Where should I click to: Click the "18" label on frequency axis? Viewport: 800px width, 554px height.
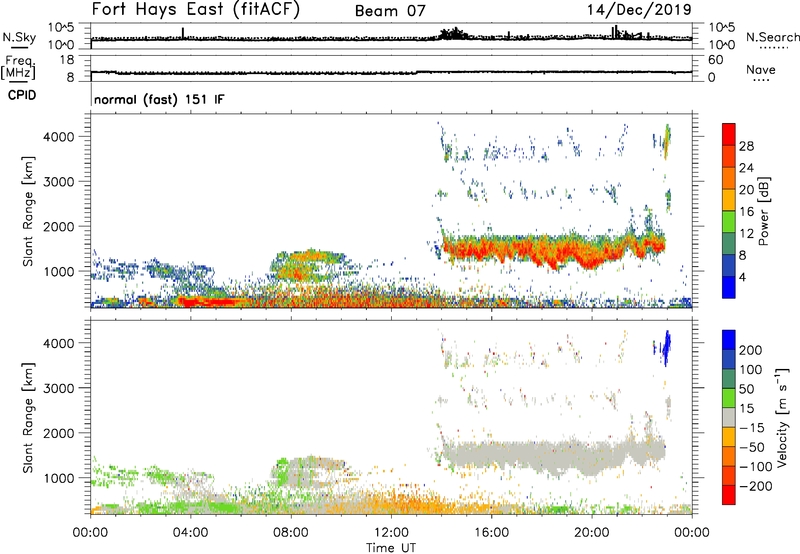pos(67,60)
